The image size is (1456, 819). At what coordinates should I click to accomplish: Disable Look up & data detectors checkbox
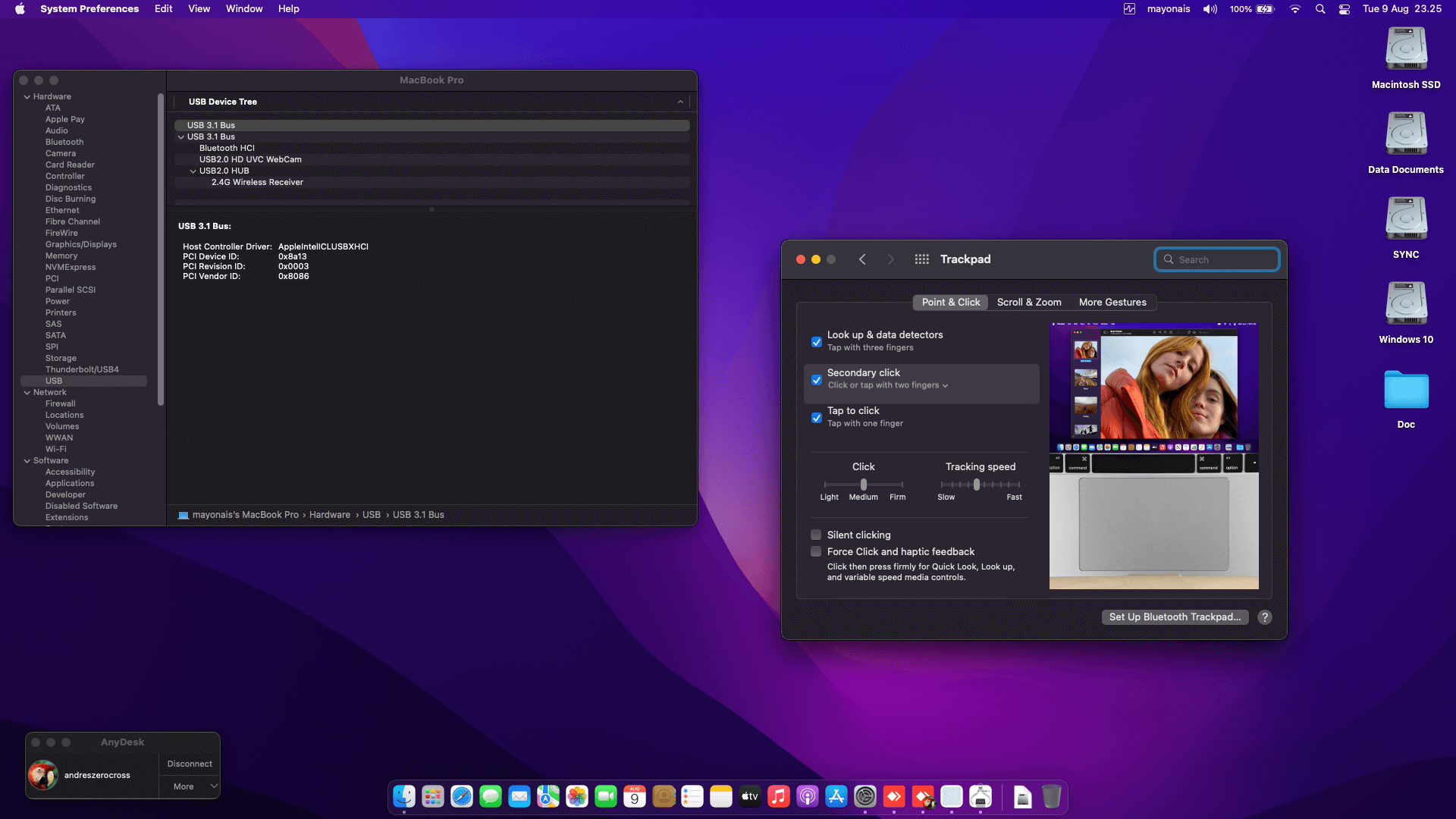click(817, 342)
